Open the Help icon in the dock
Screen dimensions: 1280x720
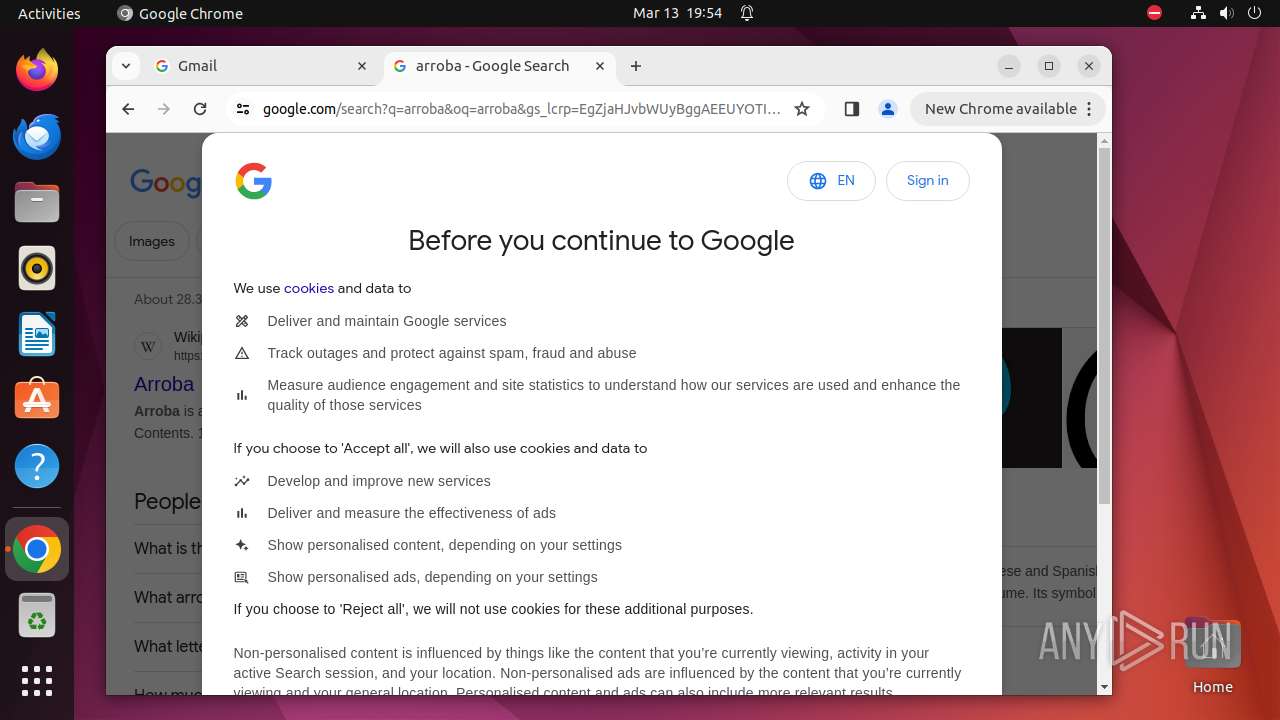click(37, 466)
